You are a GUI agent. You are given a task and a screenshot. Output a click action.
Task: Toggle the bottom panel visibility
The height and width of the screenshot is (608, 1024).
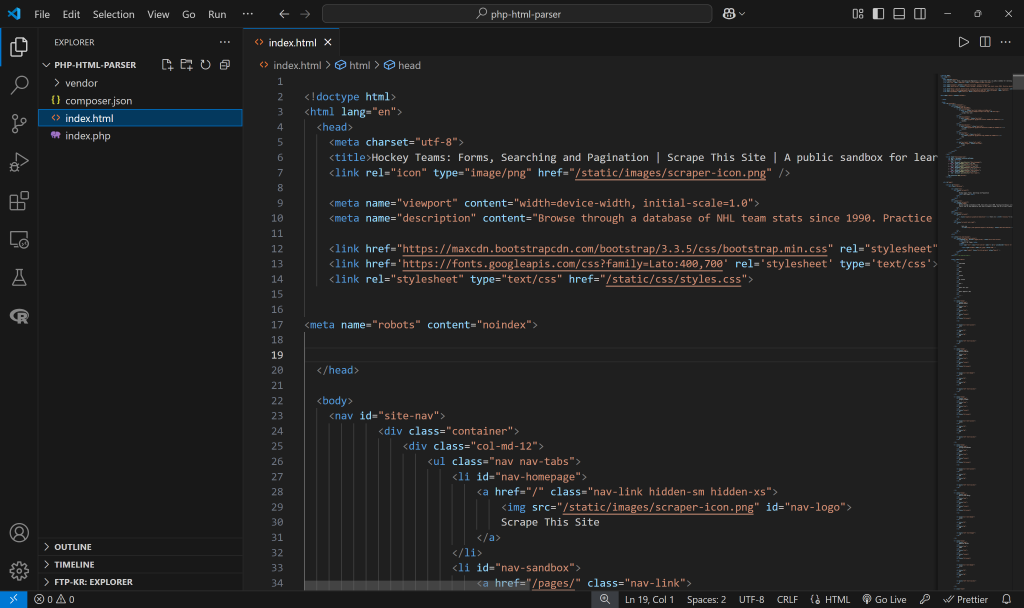coord(897,13)
